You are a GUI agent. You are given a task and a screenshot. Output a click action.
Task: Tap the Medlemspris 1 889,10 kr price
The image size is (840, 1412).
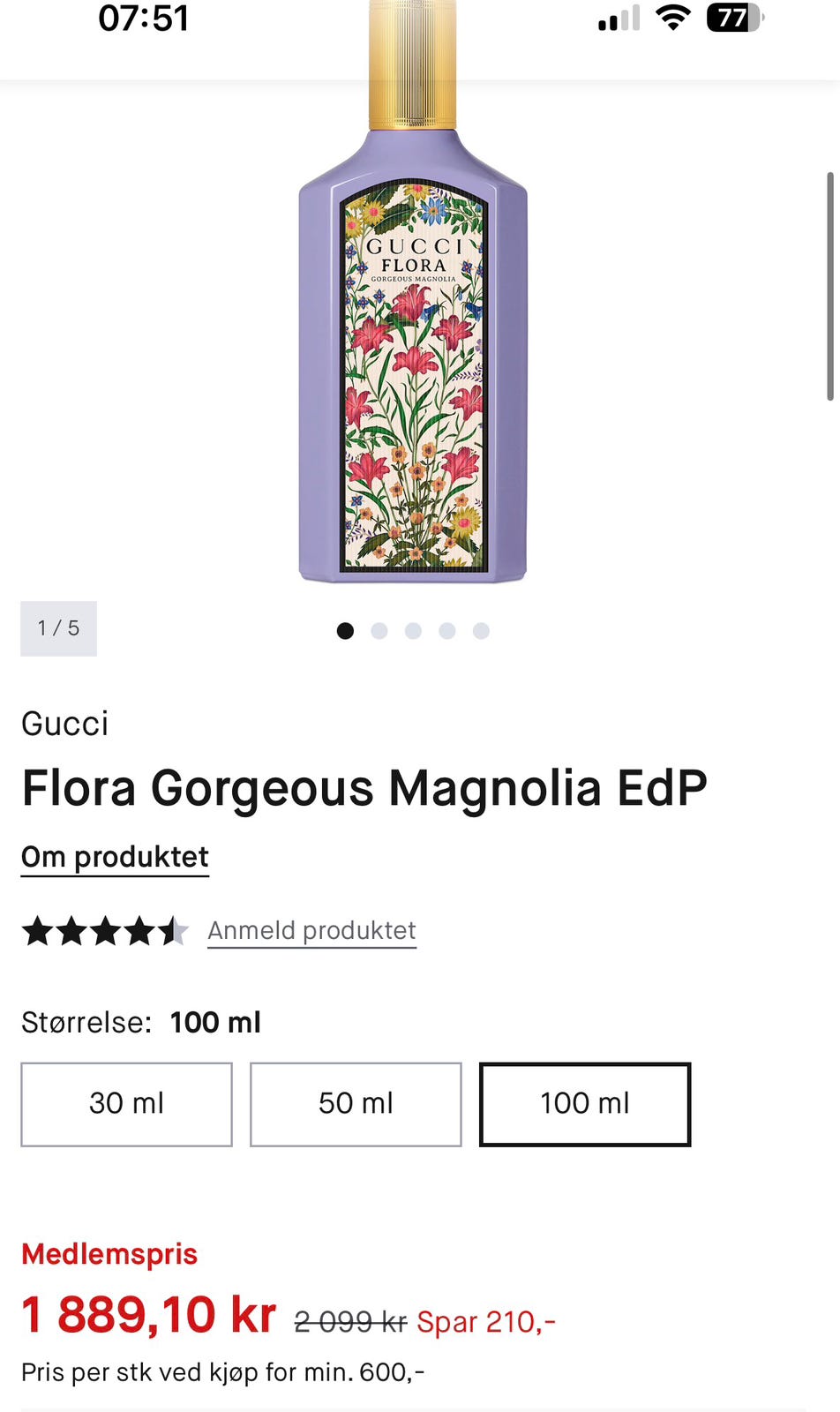pyautogui.click(x=149, y=1315)
